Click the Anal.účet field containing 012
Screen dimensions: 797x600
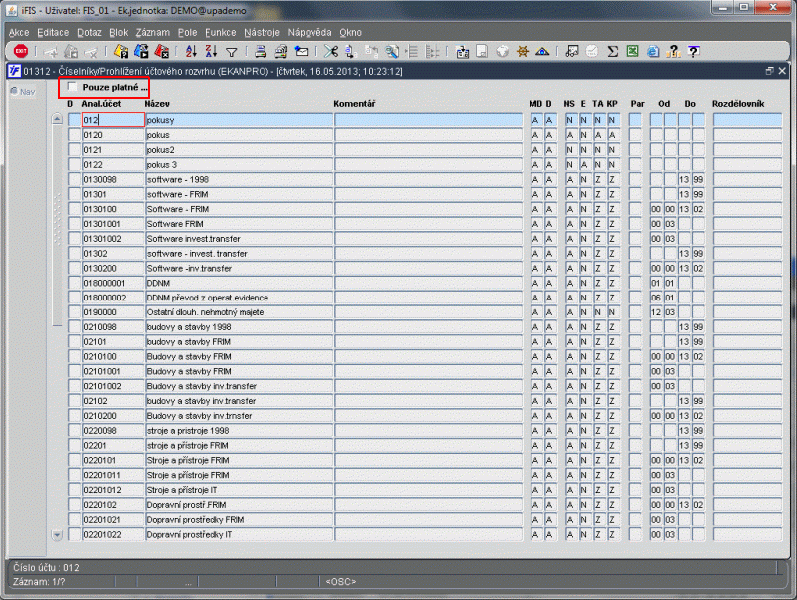click(x=113, y=120)
